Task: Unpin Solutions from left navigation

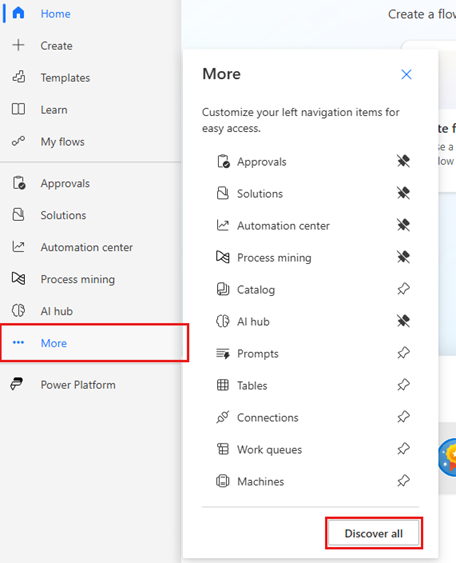Action: [x=403, y=193]
